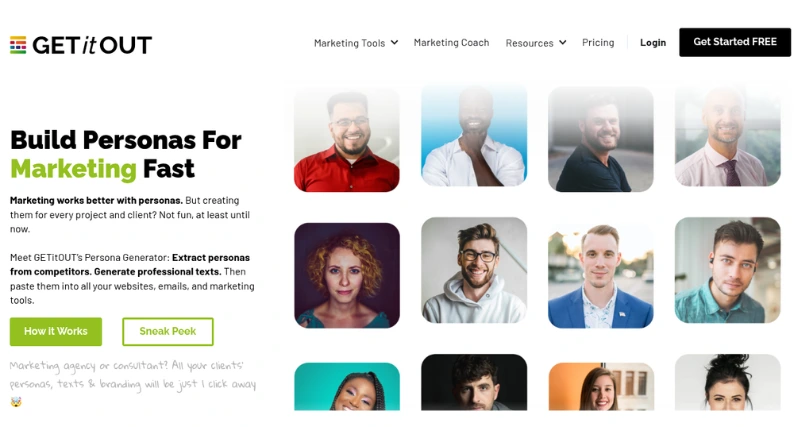This screenshot has width=800, height=427.
Task: Open the Pricing page
Action: (x=598, y=42)
